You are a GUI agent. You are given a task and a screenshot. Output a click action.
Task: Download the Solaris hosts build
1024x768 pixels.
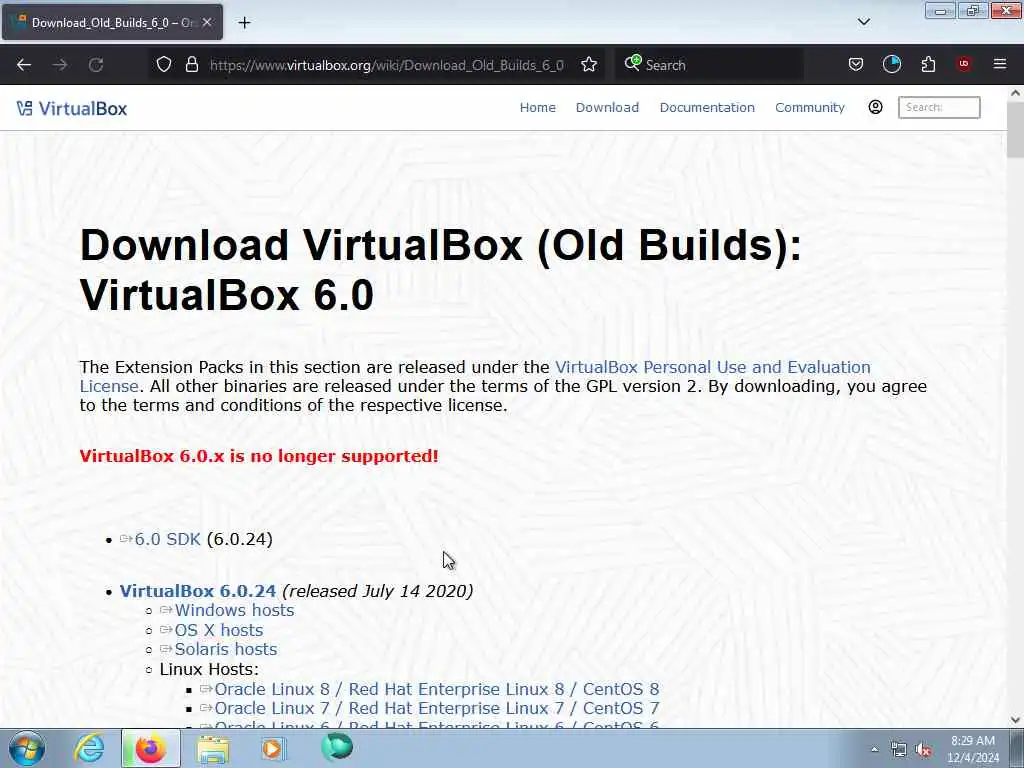225,649
